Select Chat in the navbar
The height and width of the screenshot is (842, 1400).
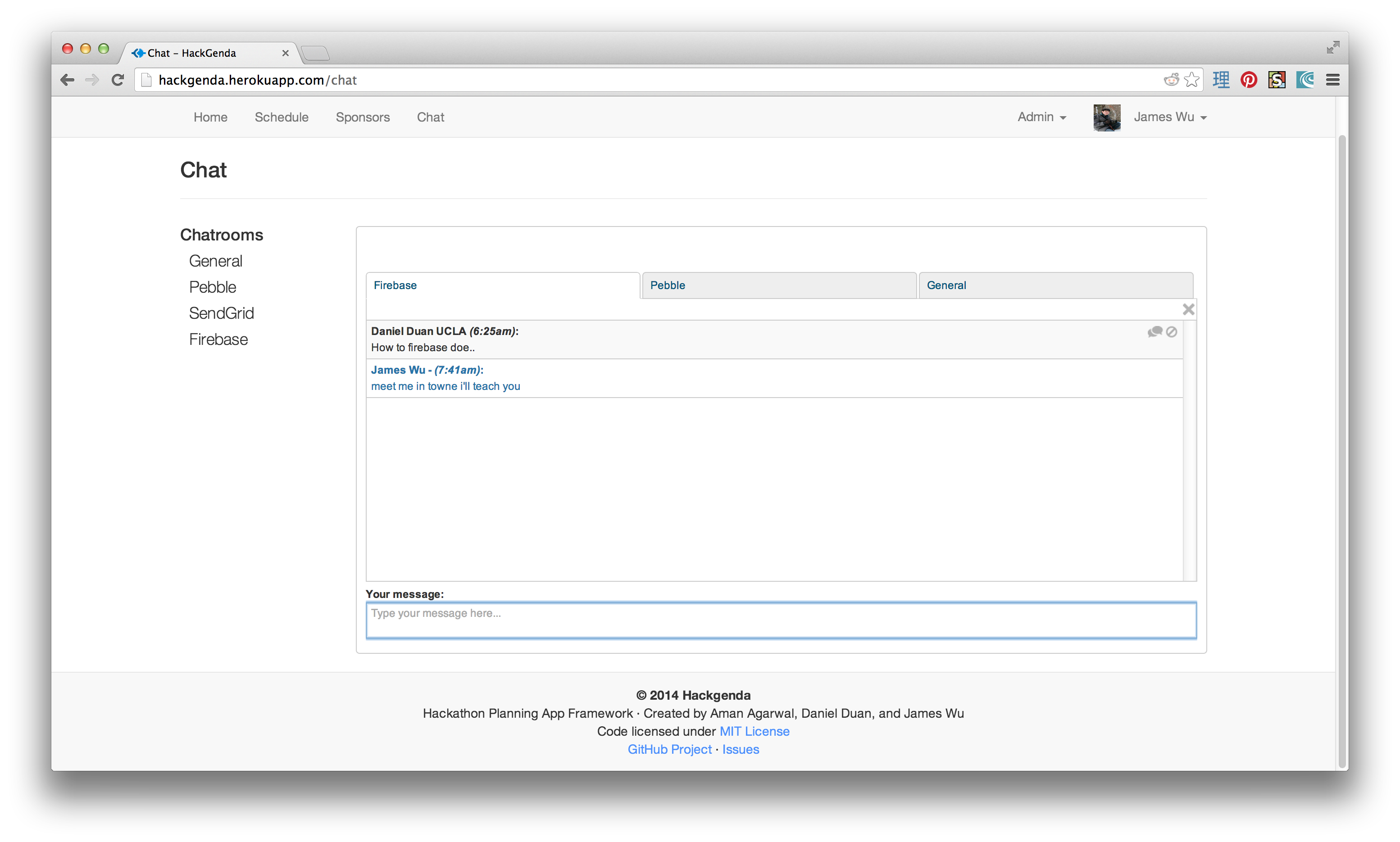[430, 117]
